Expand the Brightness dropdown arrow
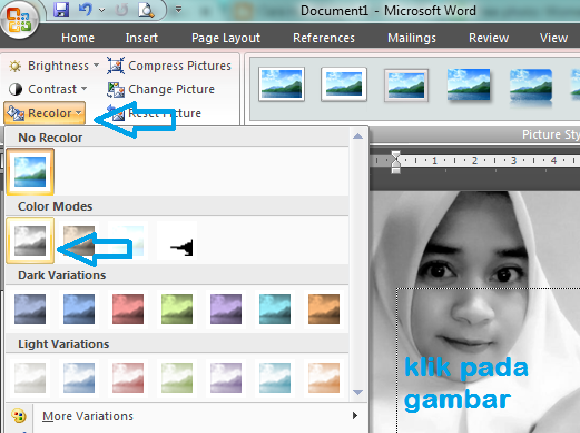The height and width of the screenshot is (433, 580). tap(96, 65)
